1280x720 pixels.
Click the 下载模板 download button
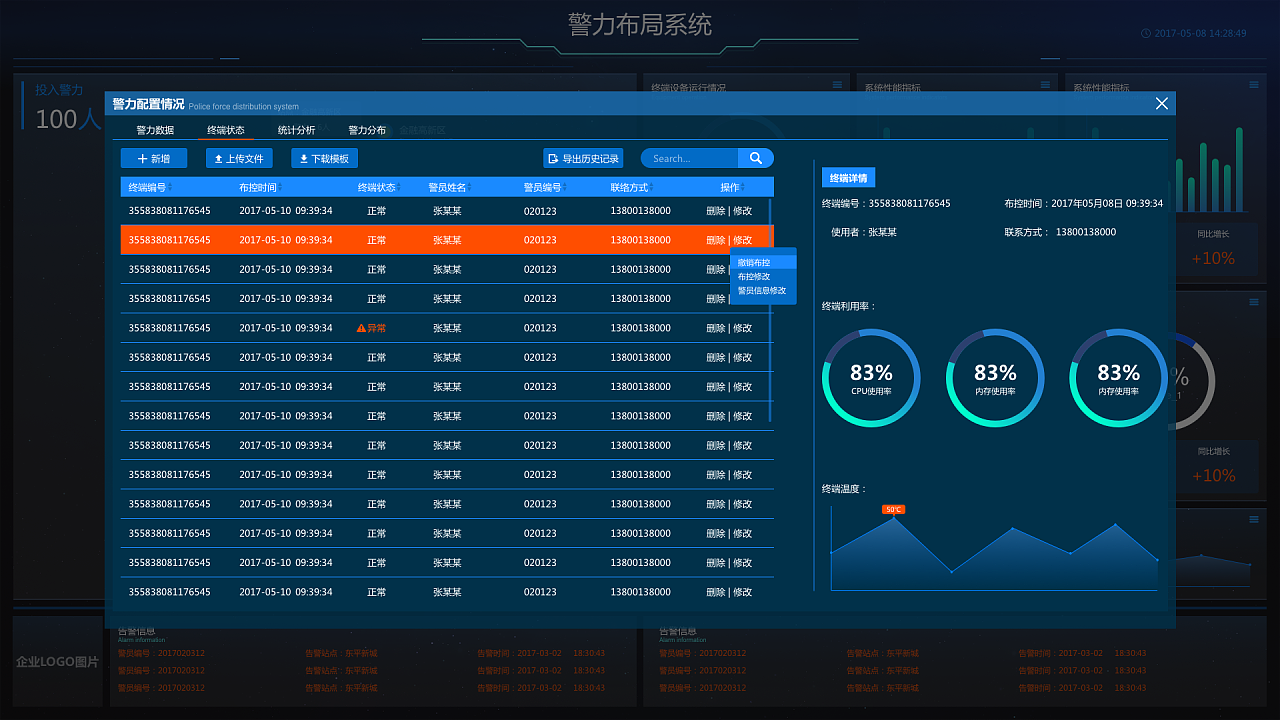click(x=324, y=158)
